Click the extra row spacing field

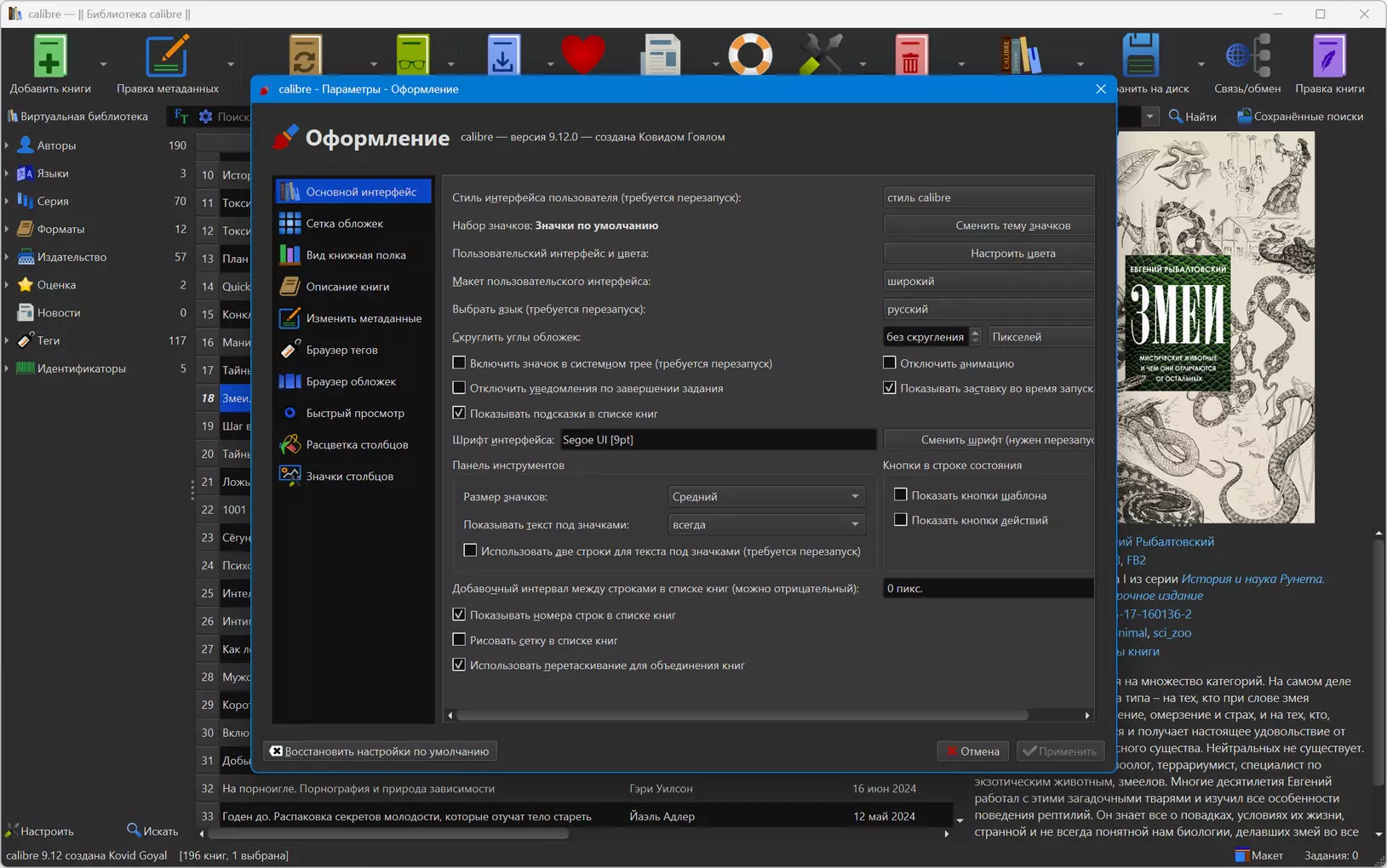click(x=989, y=588)
